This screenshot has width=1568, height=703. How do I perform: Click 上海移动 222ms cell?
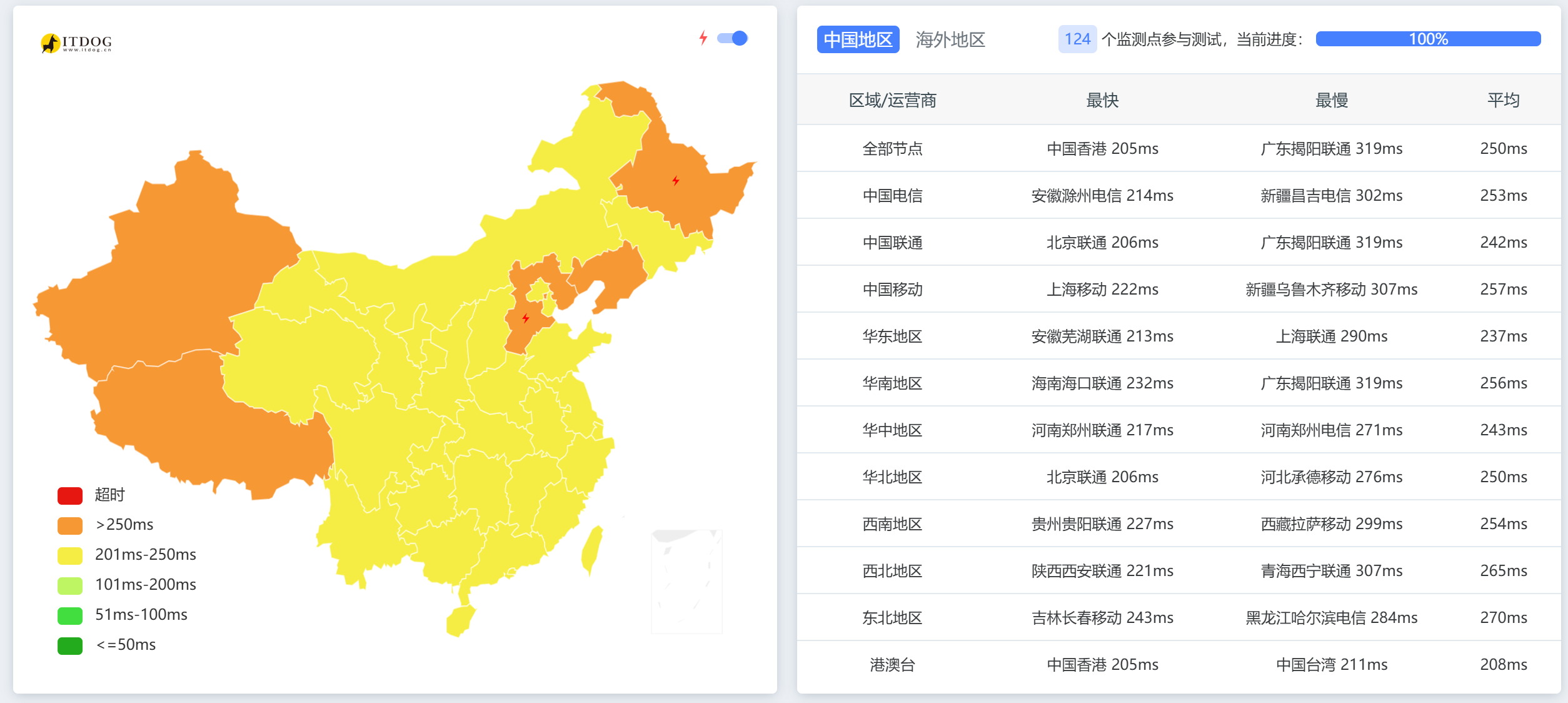point(1102,289)
